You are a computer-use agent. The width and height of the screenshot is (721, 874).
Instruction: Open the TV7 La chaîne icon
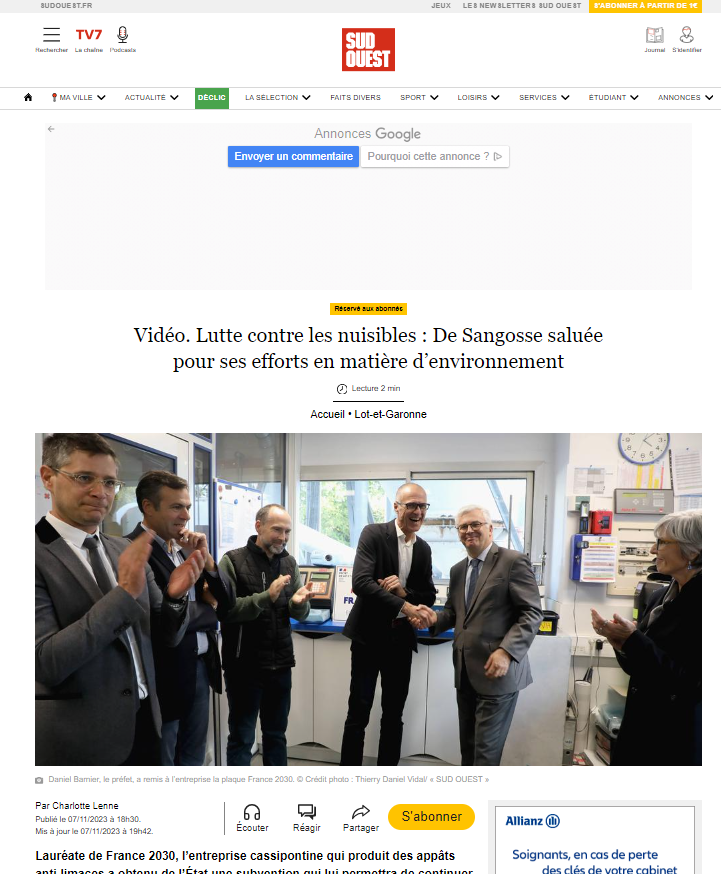[89, 35]
